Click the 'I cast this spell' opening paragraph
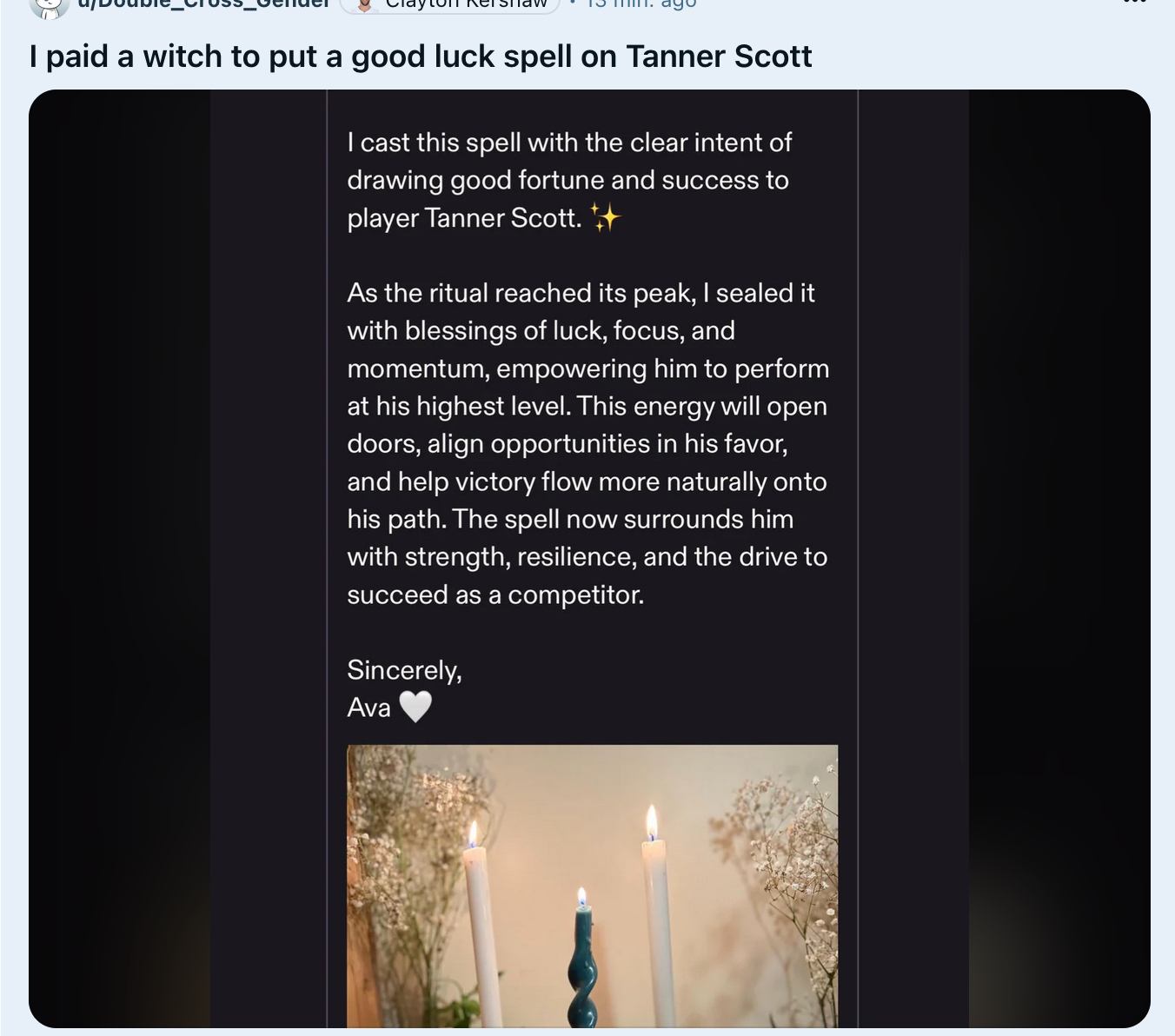Viewport: 1175px width, 1036px height. tap(569, 180)
